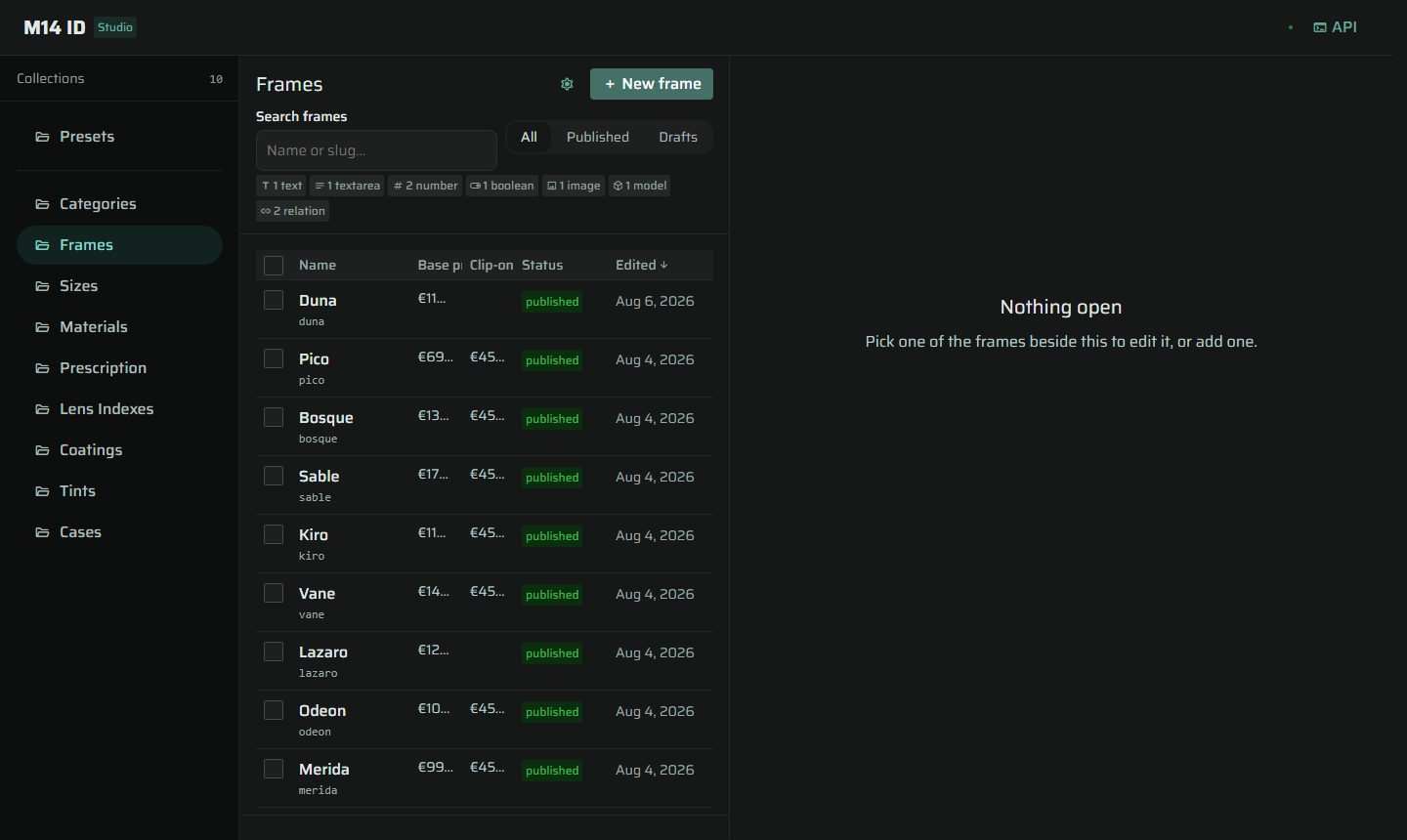Click the '1 boolean' field type chip

coord(502,186)
